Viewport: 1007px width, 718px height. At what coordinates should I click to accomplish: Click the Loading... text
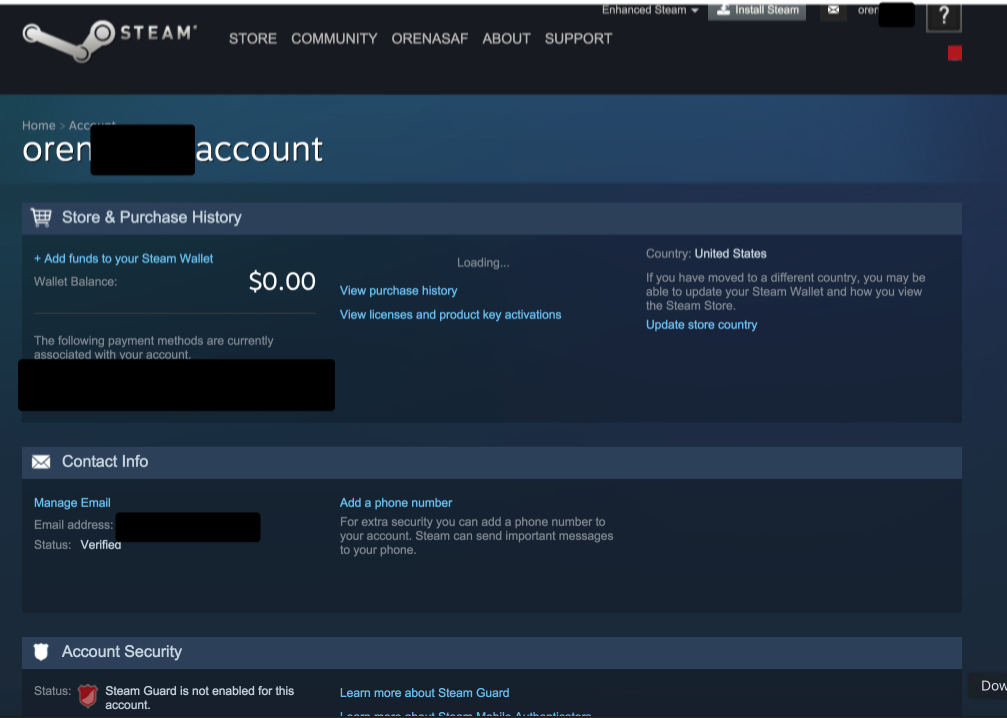(483, 263)
